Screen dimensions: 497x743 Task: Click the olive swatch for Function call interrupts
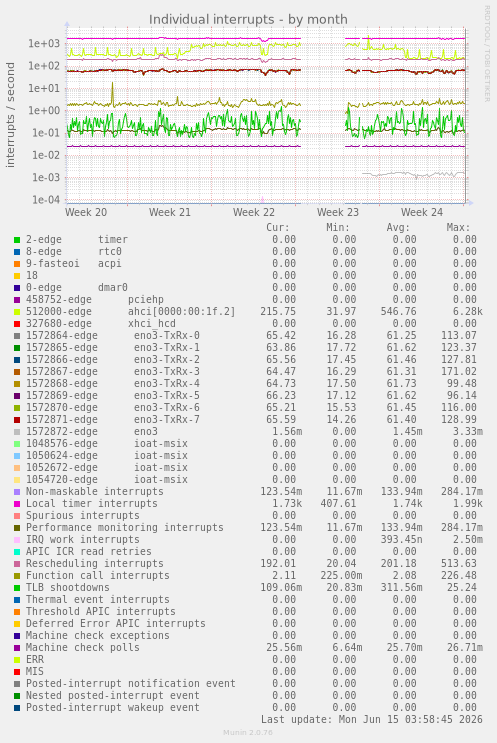coord(17,576)
